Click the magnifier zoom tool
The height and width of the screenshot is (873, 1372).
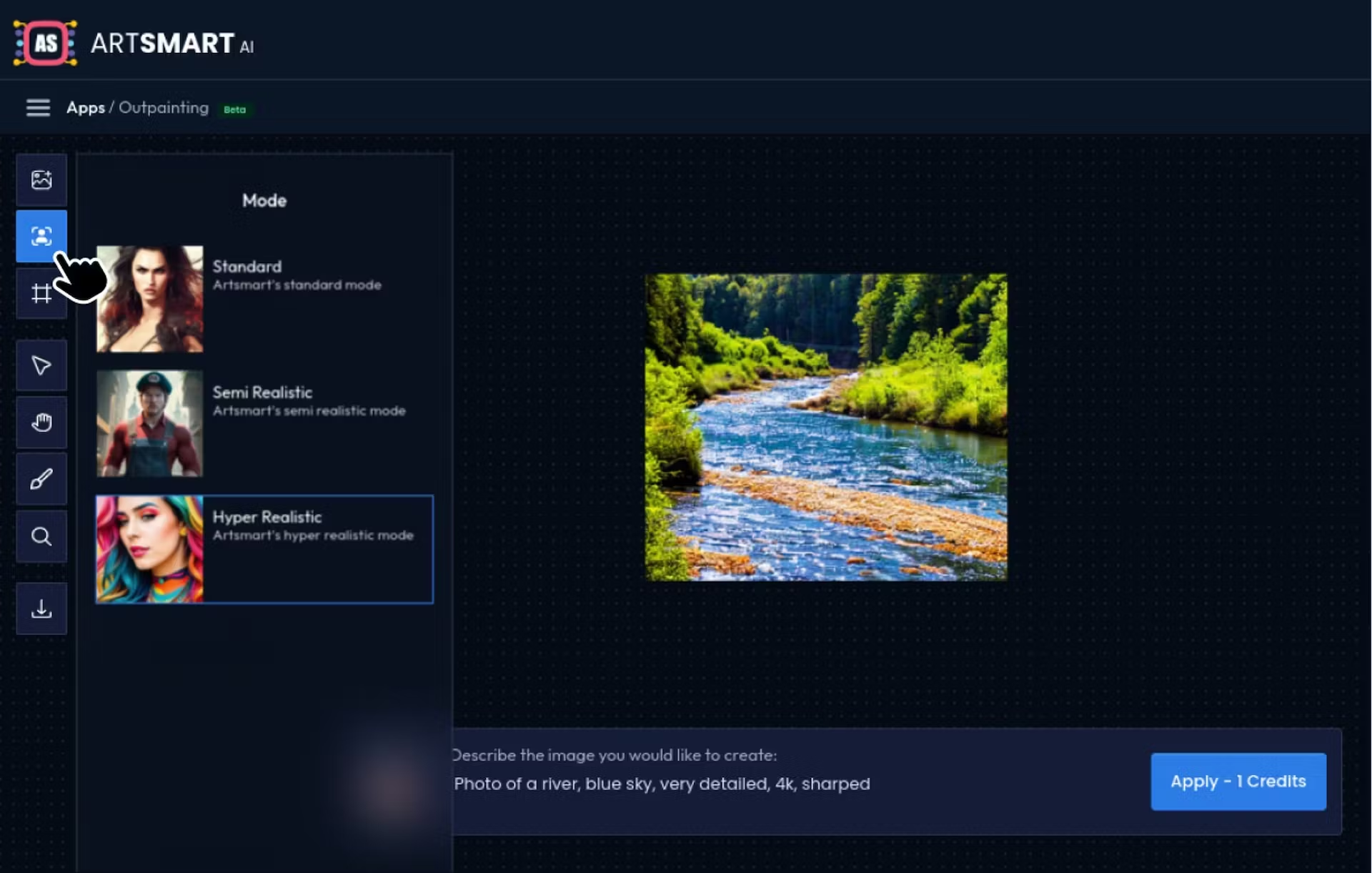point(41,536)
